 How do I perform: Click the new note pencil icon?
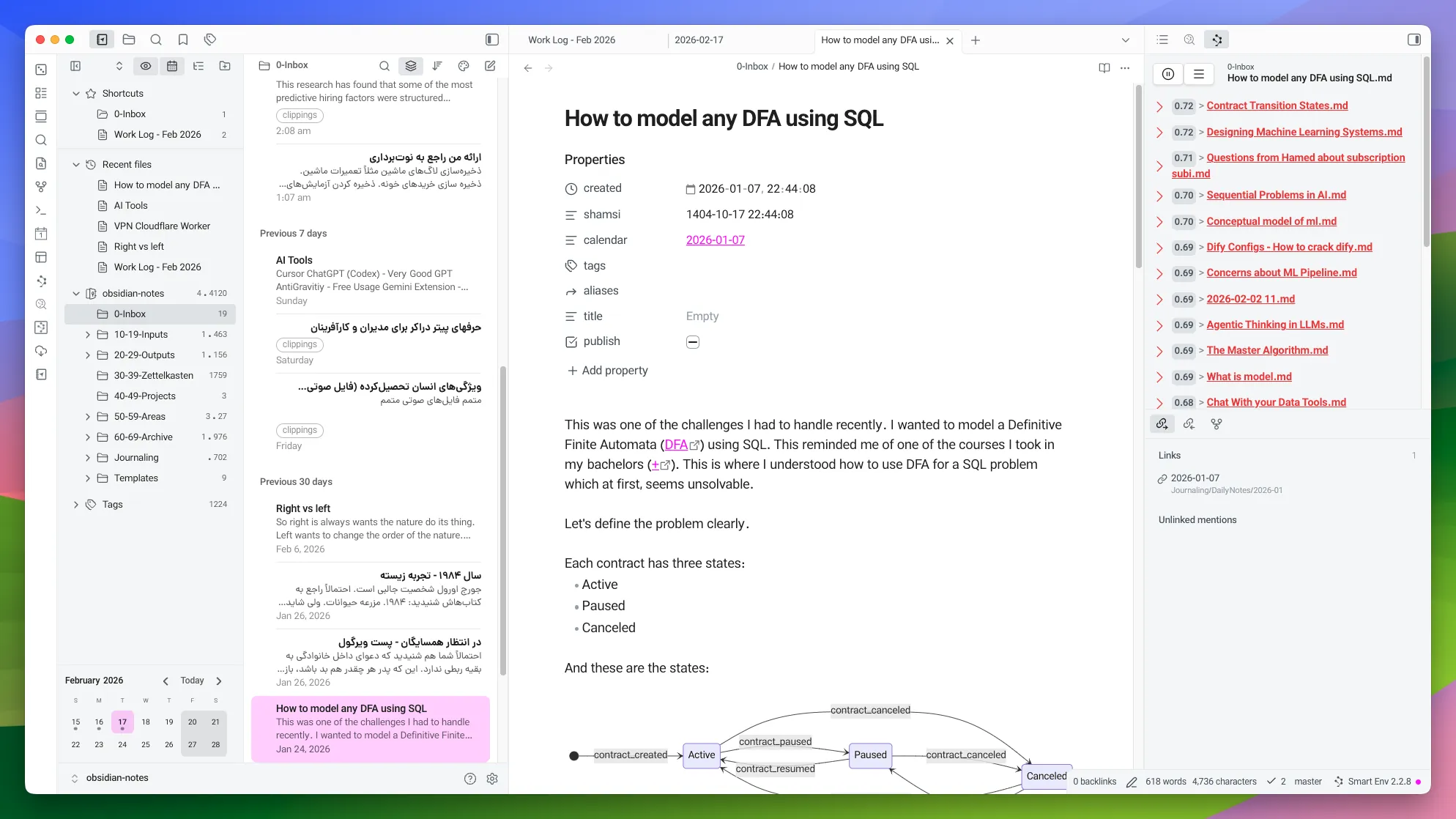tap(490, 66)
